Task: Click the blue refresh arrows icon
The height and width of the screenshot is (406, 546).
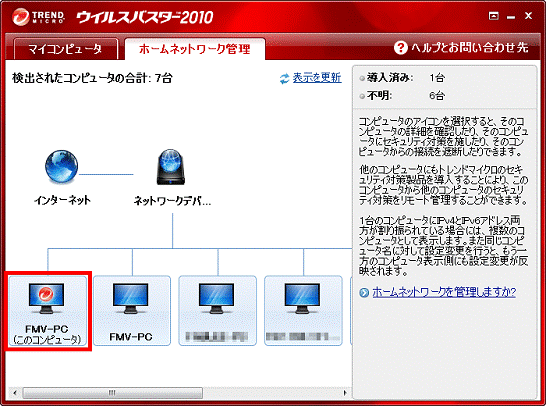Action: coord(284,79)
